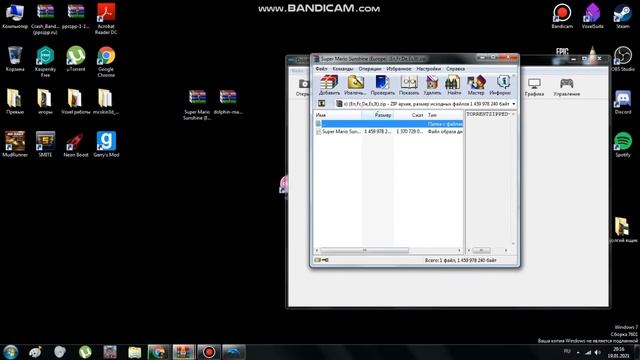The image size is (640, 360).
Task: Select the игры folder on desktop
Action: tap(45, 102)
